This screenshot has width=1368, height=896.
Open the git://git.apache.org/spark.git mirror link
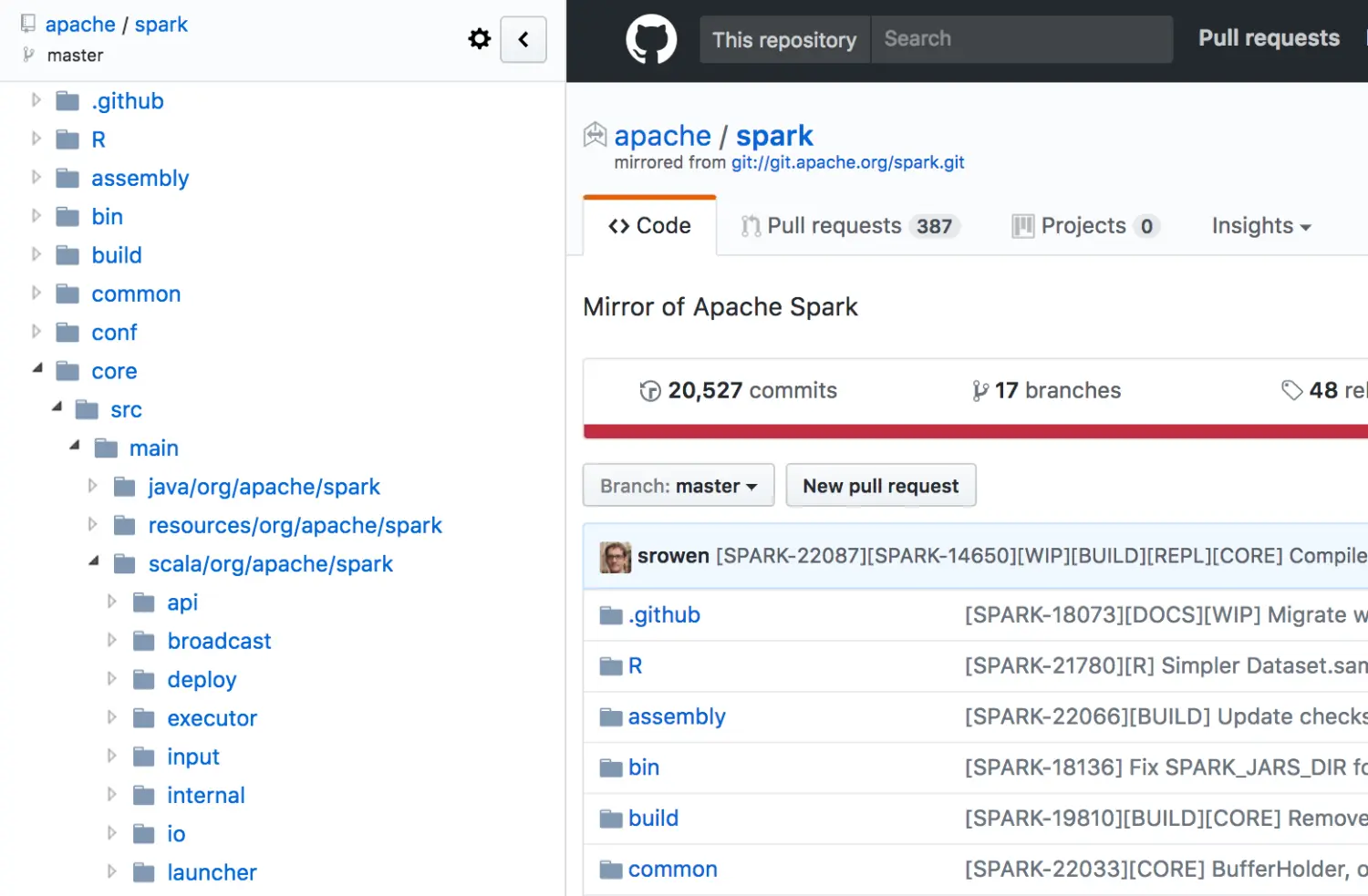[x=847, y=163]
